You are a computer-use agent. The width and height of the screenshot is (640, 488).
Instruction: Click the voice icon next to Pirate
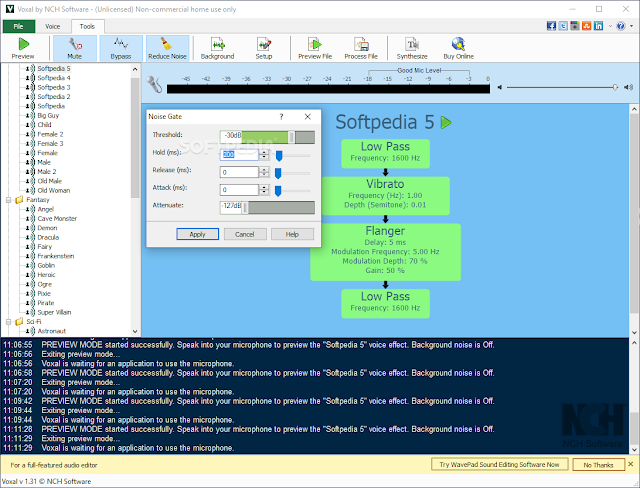(x=30, y=303)
